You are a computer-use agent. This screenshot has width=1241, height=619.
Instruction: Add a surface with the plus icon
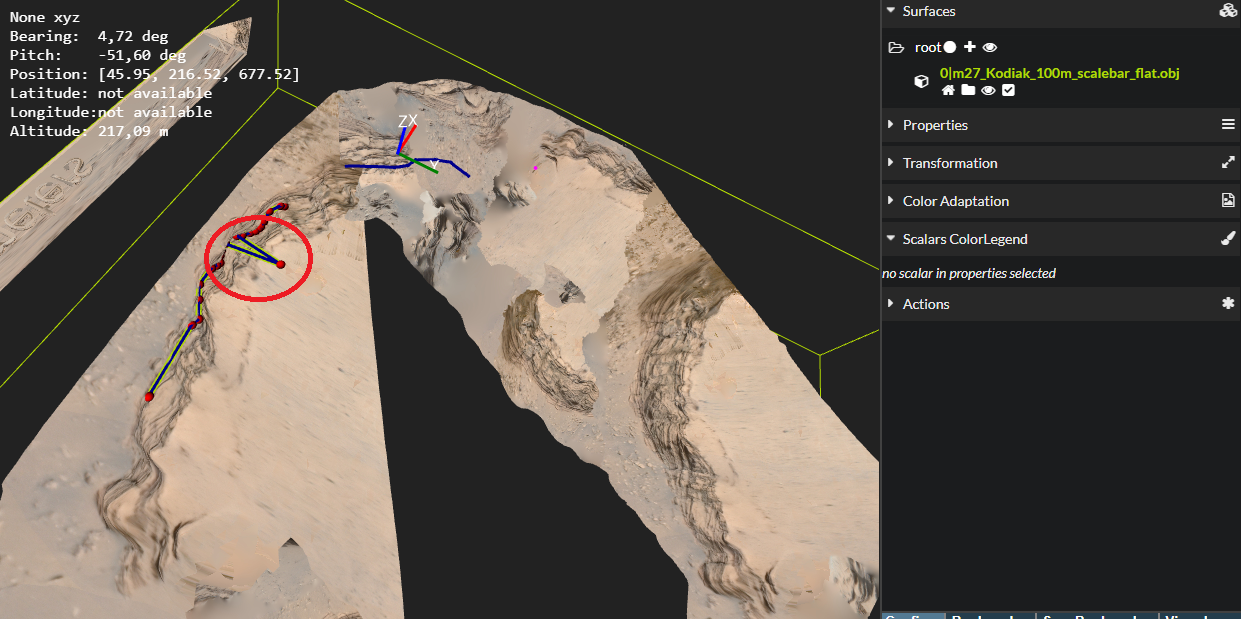click(969, 47)
